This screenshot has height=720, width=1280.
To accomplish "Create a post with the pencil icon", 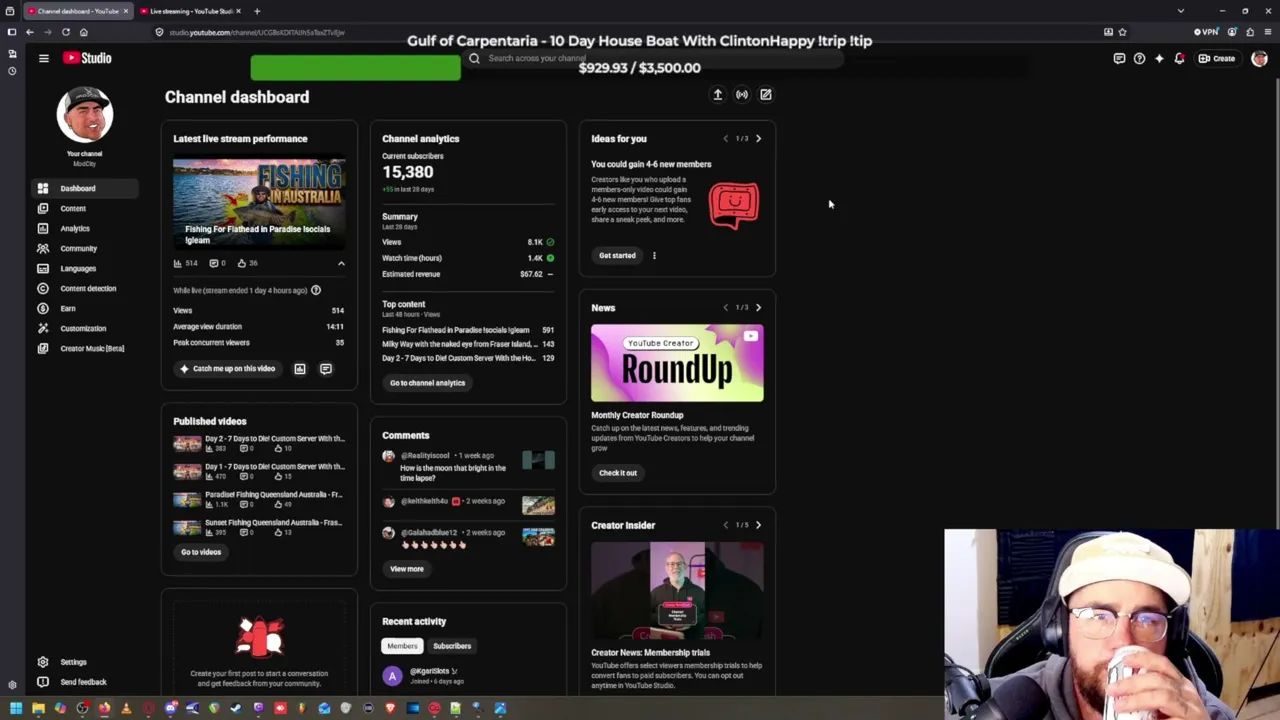I will pyautogui.click(x=766, y=95).
